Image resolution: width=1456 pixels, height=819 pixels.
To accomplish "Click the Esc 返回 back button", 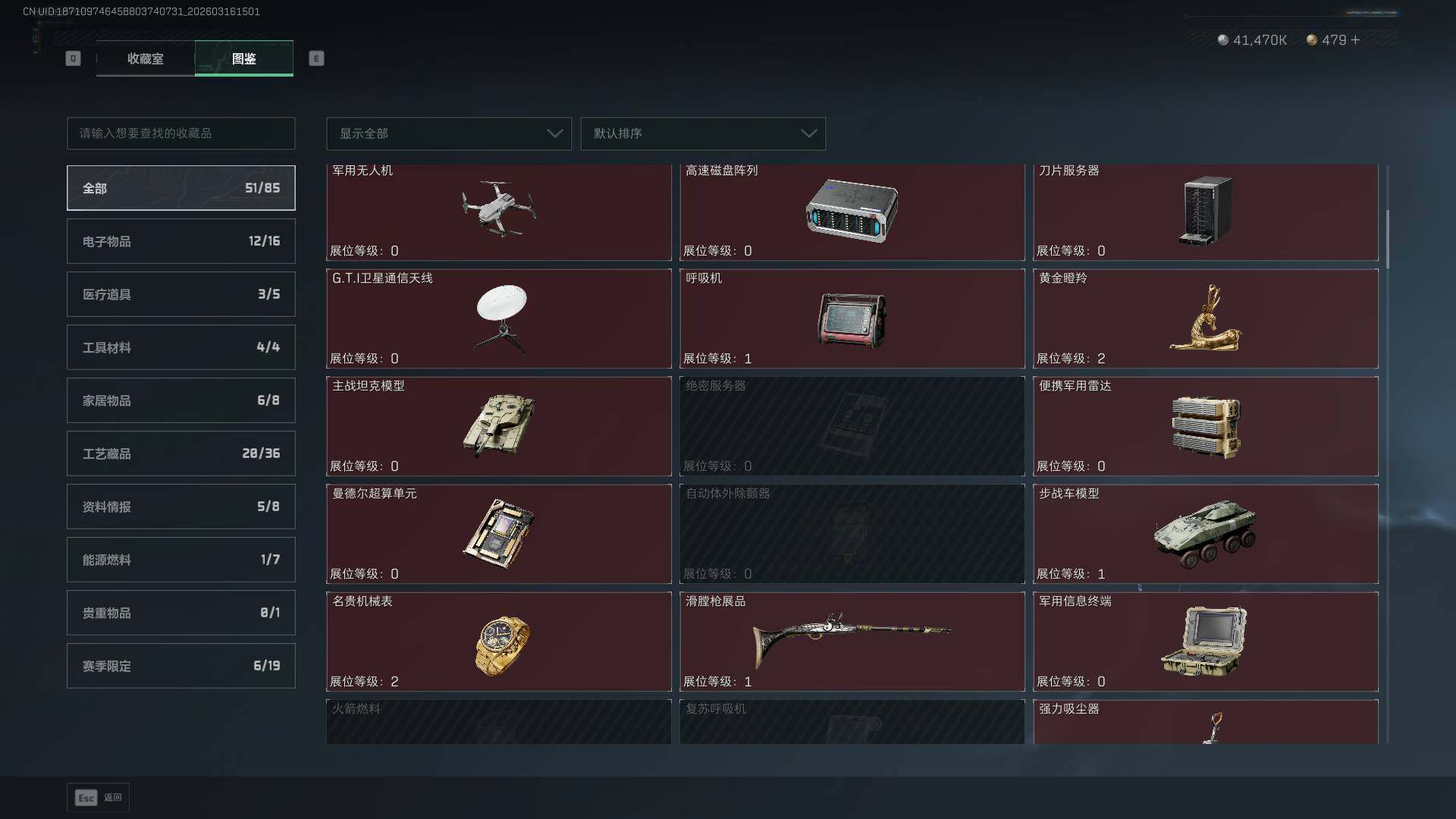I will (x=99, y=797).
